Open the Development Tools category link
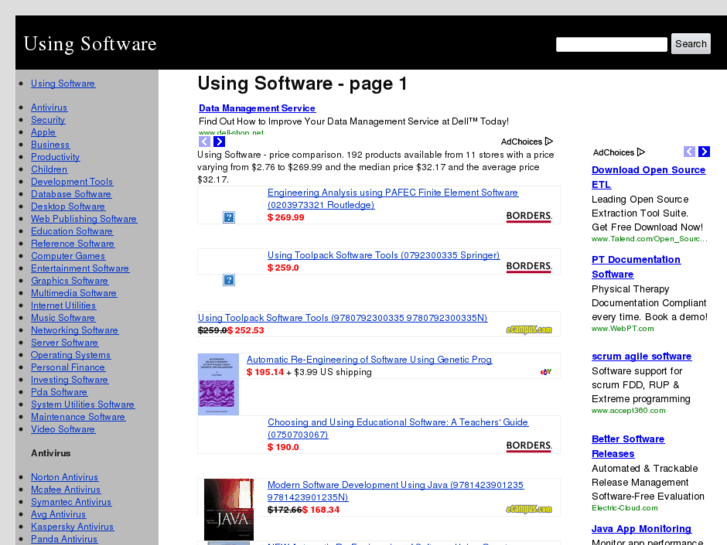The height and width of the screenshot is (545, 727). (x=72, y=182)
